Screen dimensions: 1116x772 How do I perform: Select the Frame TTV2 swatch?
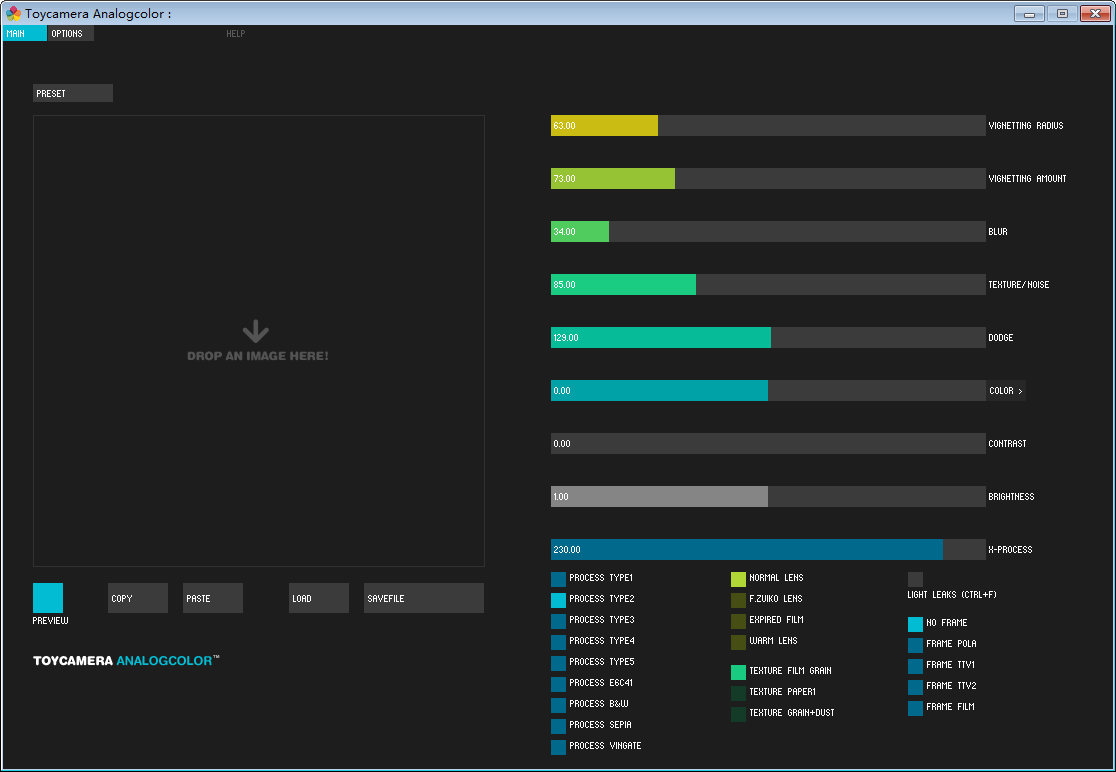point(915,687)
